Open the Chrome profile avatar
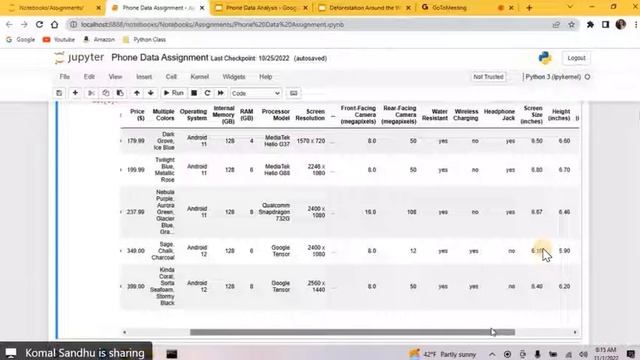640x360 pixels. click(621, 24)
